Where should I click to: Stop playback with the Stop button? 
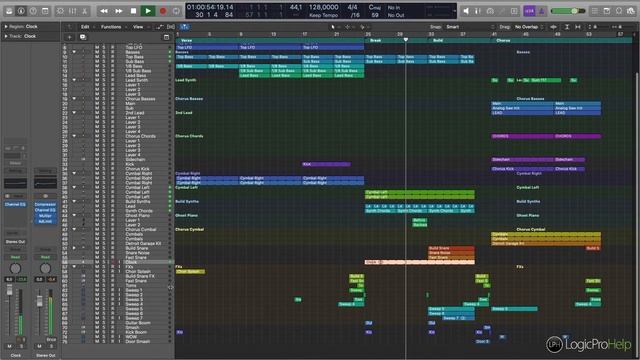(133, 11)
